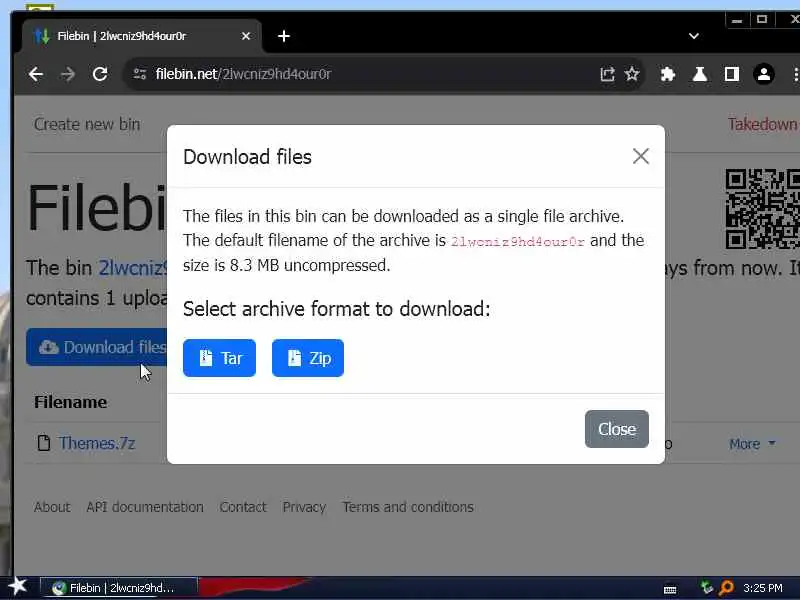Bookmark this tab with the star icon

(x=632, y=74)
